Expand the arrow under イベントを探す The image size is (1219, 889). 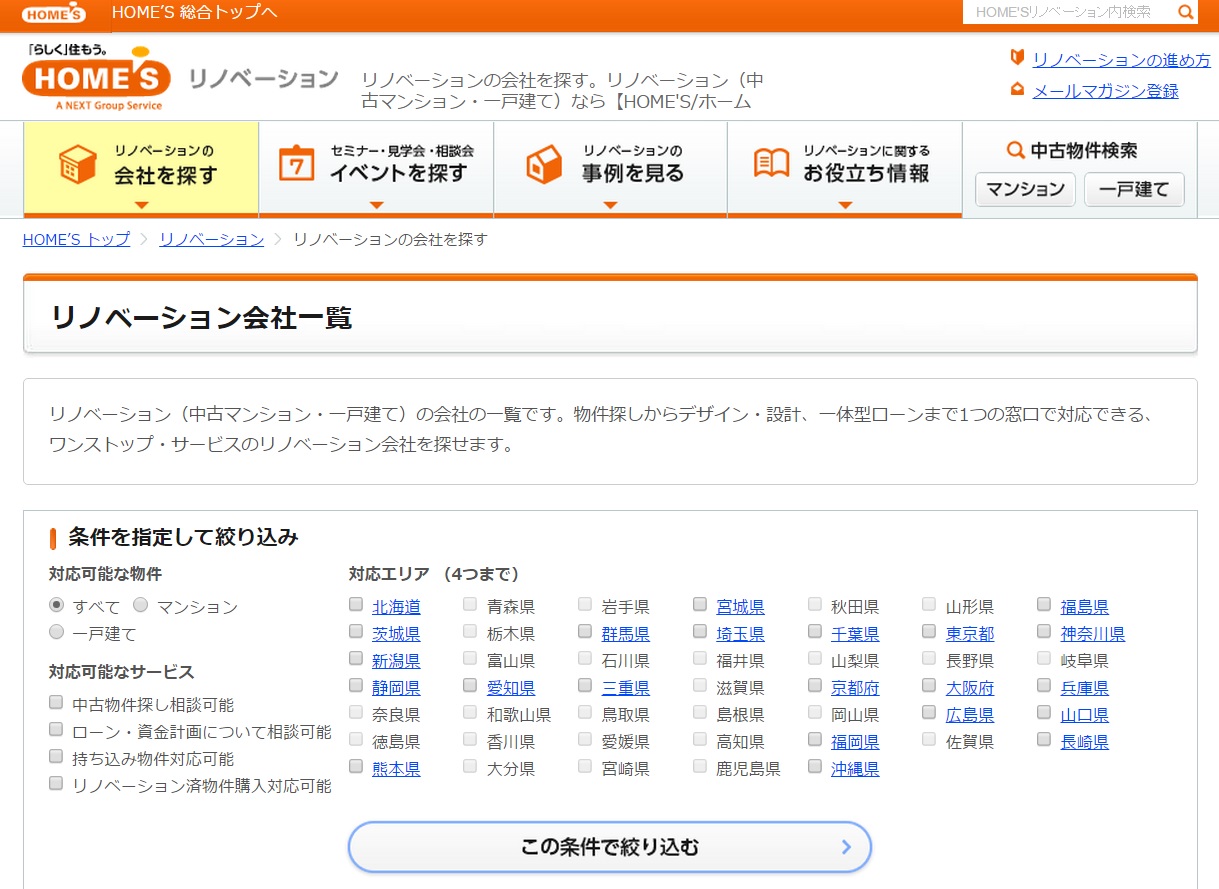pos(376,205)
